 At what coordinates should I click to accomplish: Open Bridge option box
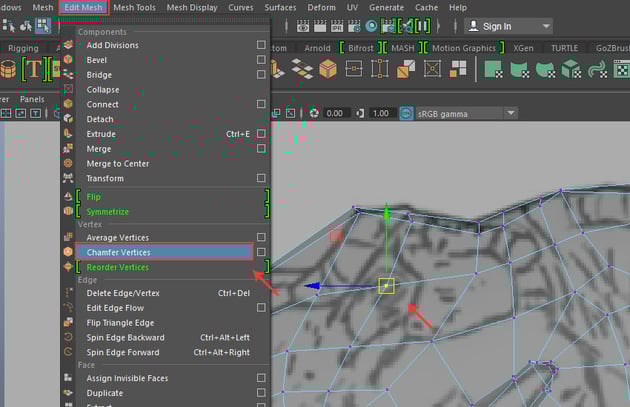[x=261, y=74]
